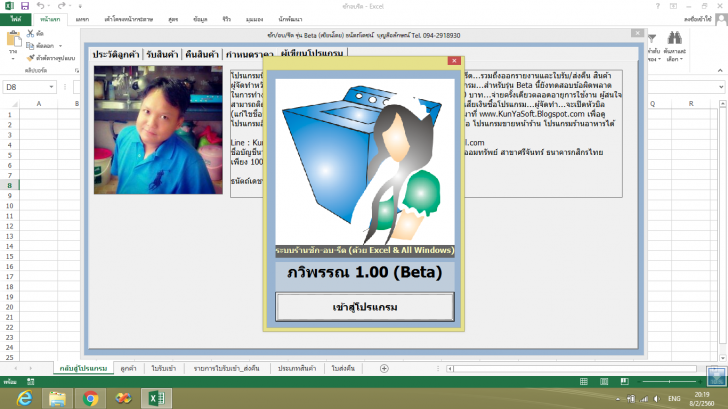Add a new sheet with plus icon
This screenshot has width=728, height=409.
384,368
